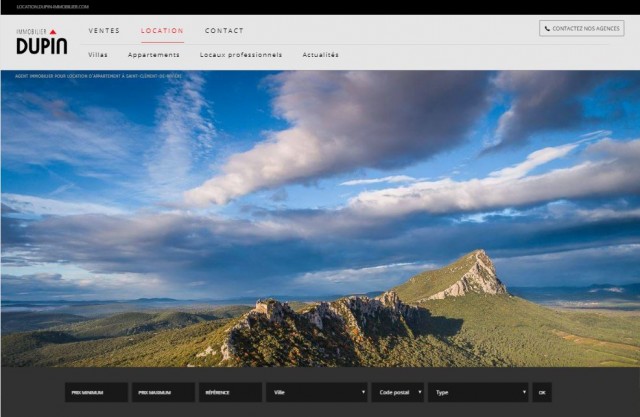Expand the Ville dropdown
Image resolution: width=640 pixels, height=417 pixels.
pos(317,392)
